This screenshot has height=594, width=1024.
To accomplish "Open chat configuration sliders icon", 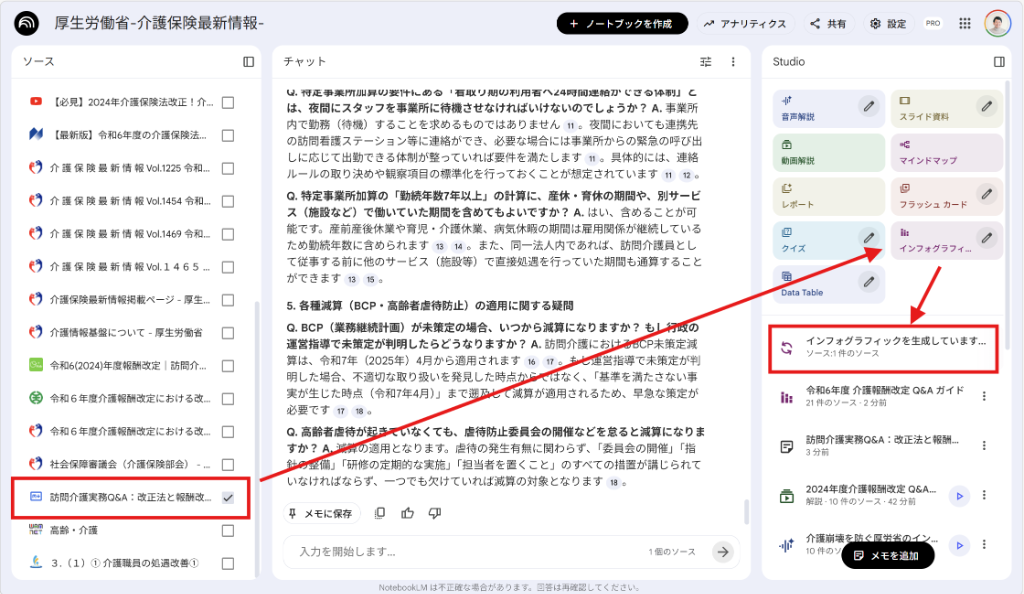I will pos(706,61).
